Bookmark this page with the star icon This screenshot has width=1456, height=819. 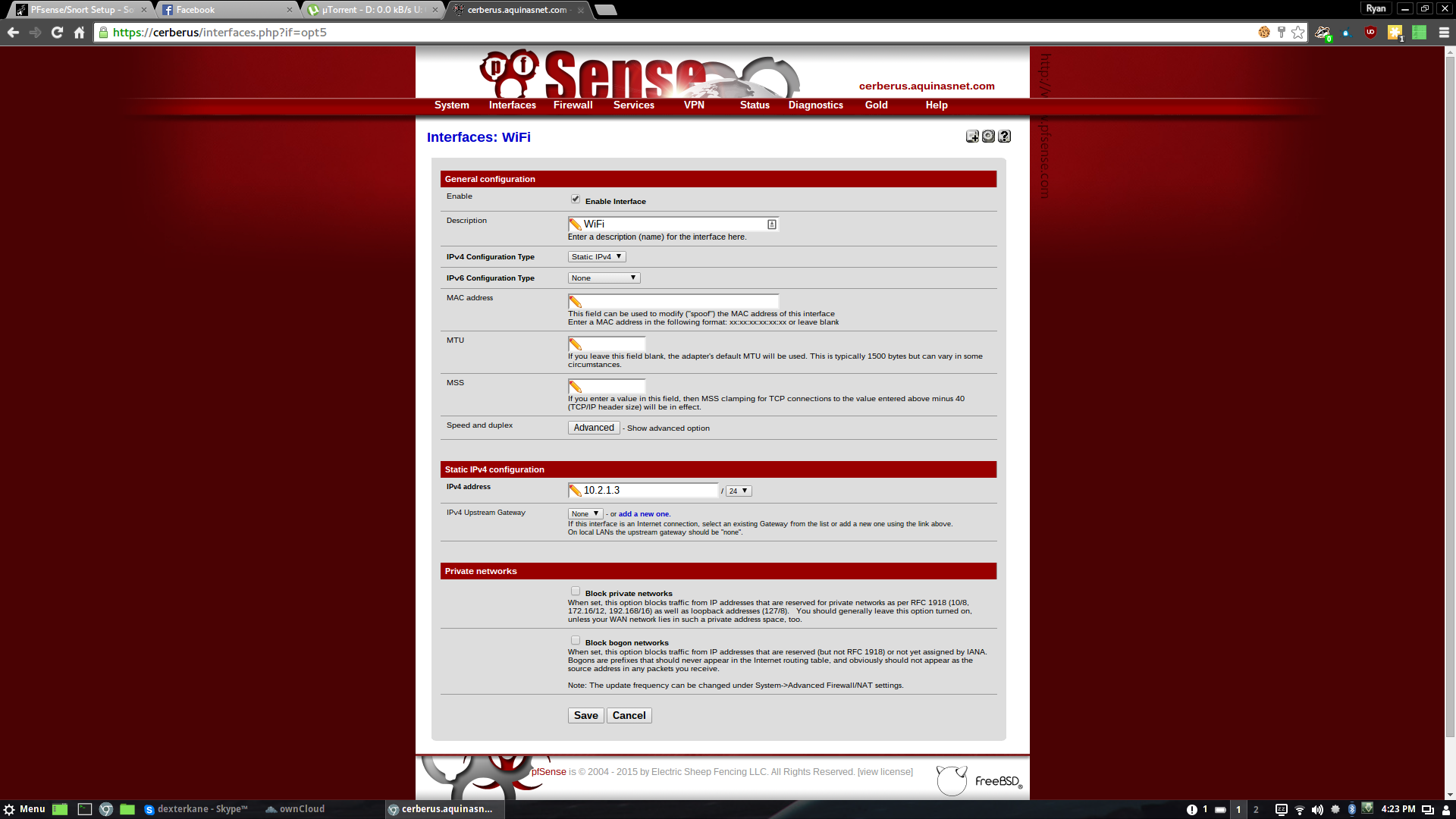1298,33
